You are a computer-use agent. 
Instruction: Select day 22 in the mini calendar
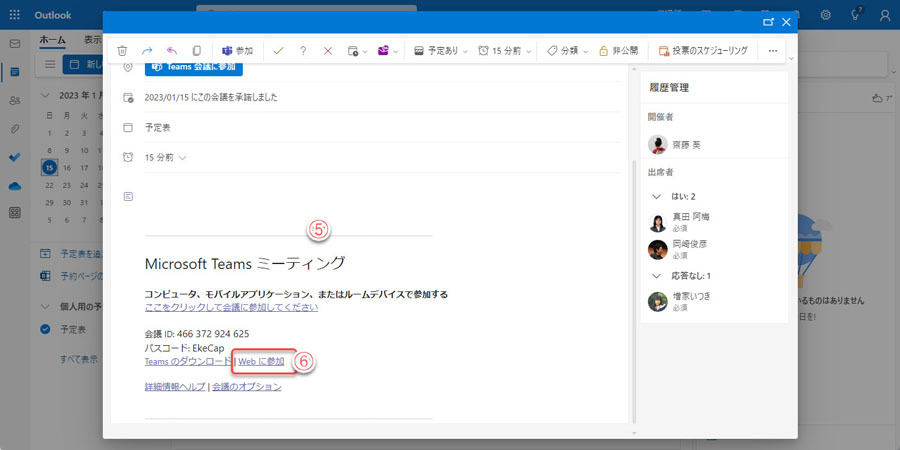(x=49, y=185)
